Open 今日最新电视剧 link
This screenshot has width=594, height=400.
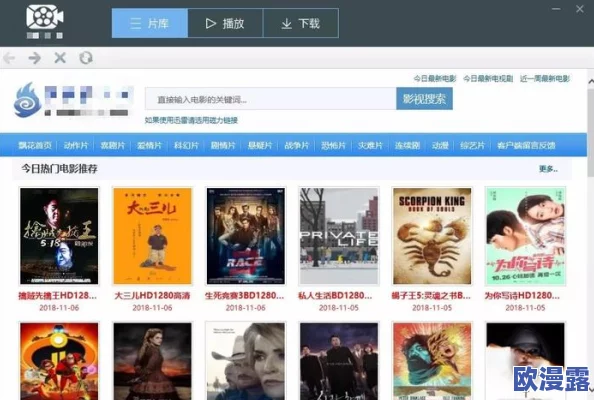click(x=488, y=78)
